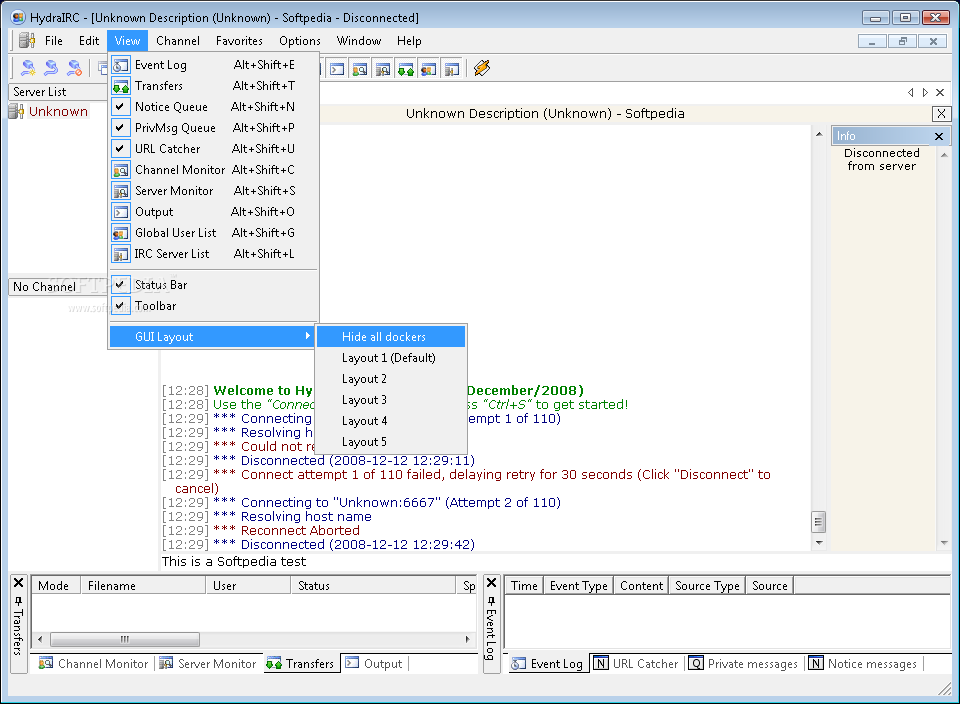
Task: Switch to the Private messages tab
Action: [x=743, y=664]
